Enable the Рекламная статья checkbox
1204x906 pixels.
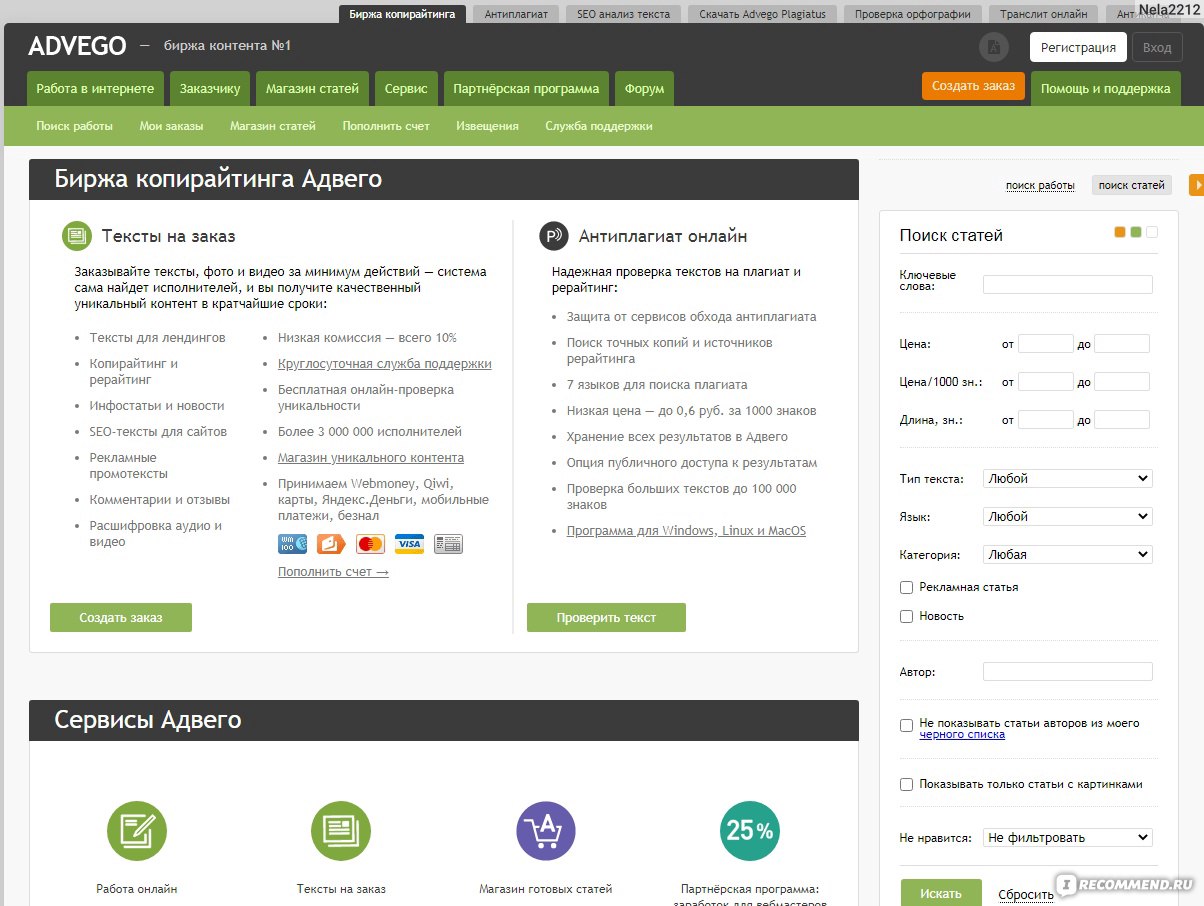pos(906,587)
